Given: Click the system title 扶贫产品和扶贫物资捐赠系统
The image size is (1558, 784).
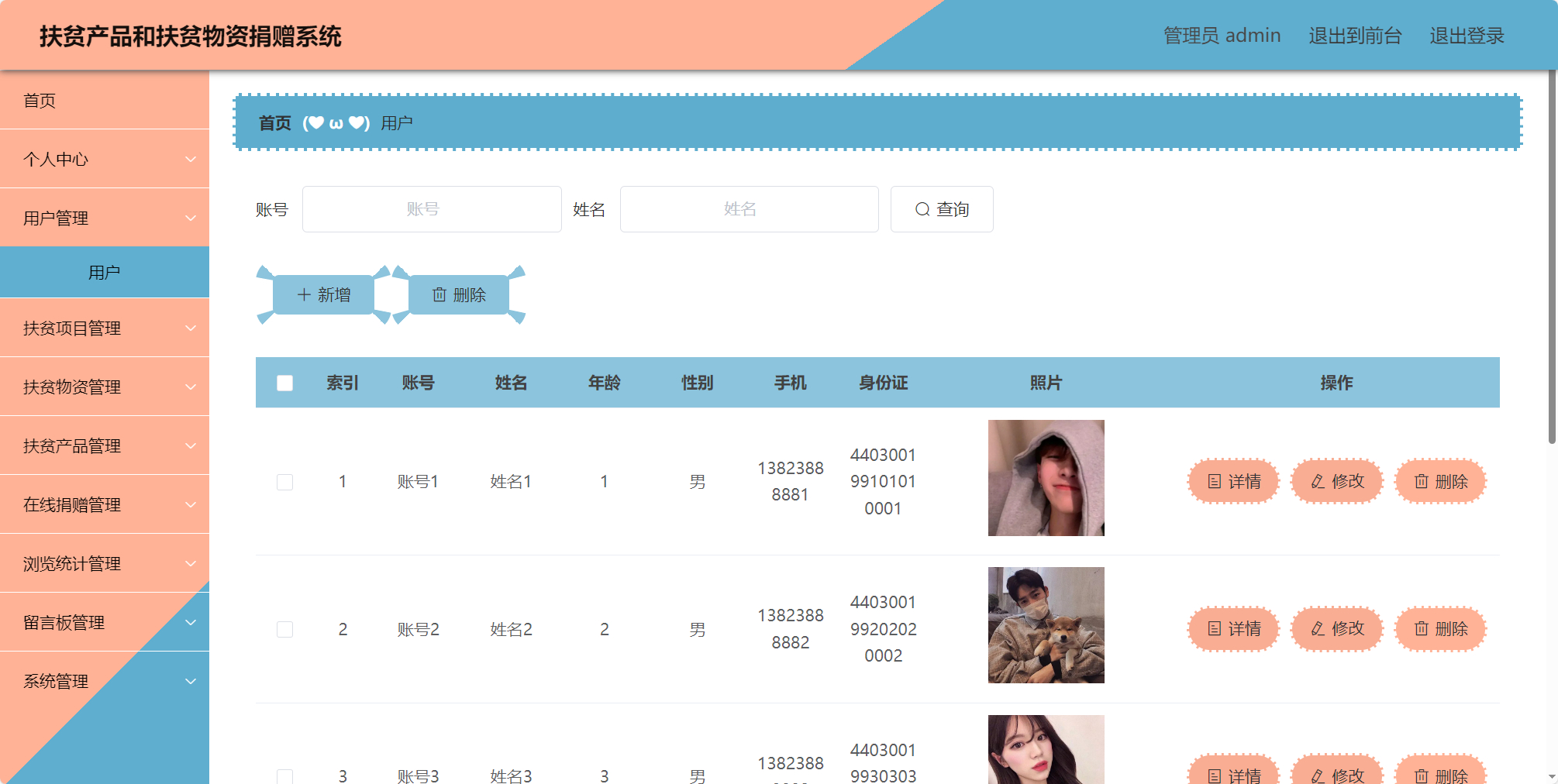Looking at the screenshot, I should [x=191, y=36].
